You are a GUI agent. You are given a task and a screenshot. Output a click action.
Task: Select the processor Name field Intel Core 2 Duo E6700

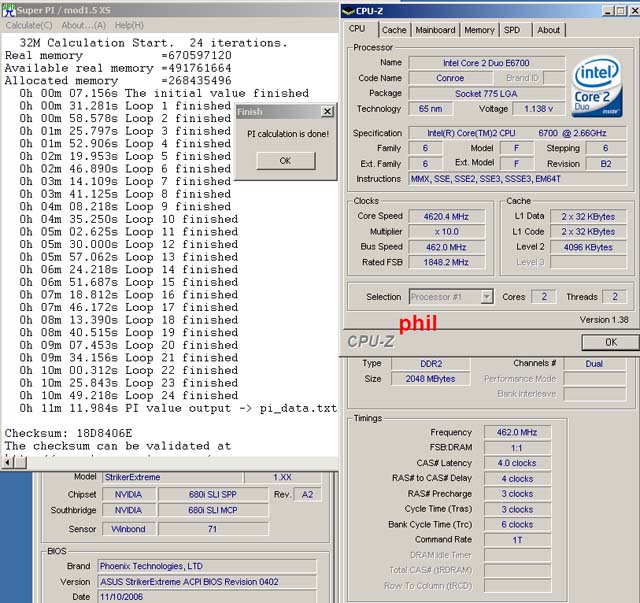[487, 63]
